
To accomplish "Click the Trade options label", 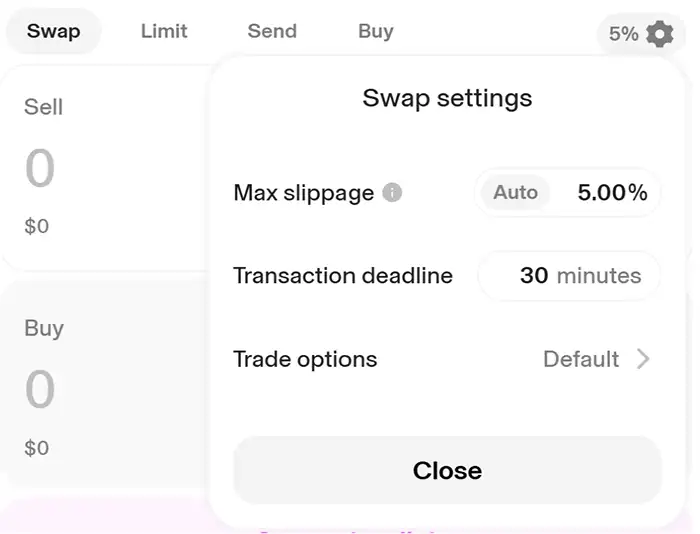I will click(x=305, y=359).
